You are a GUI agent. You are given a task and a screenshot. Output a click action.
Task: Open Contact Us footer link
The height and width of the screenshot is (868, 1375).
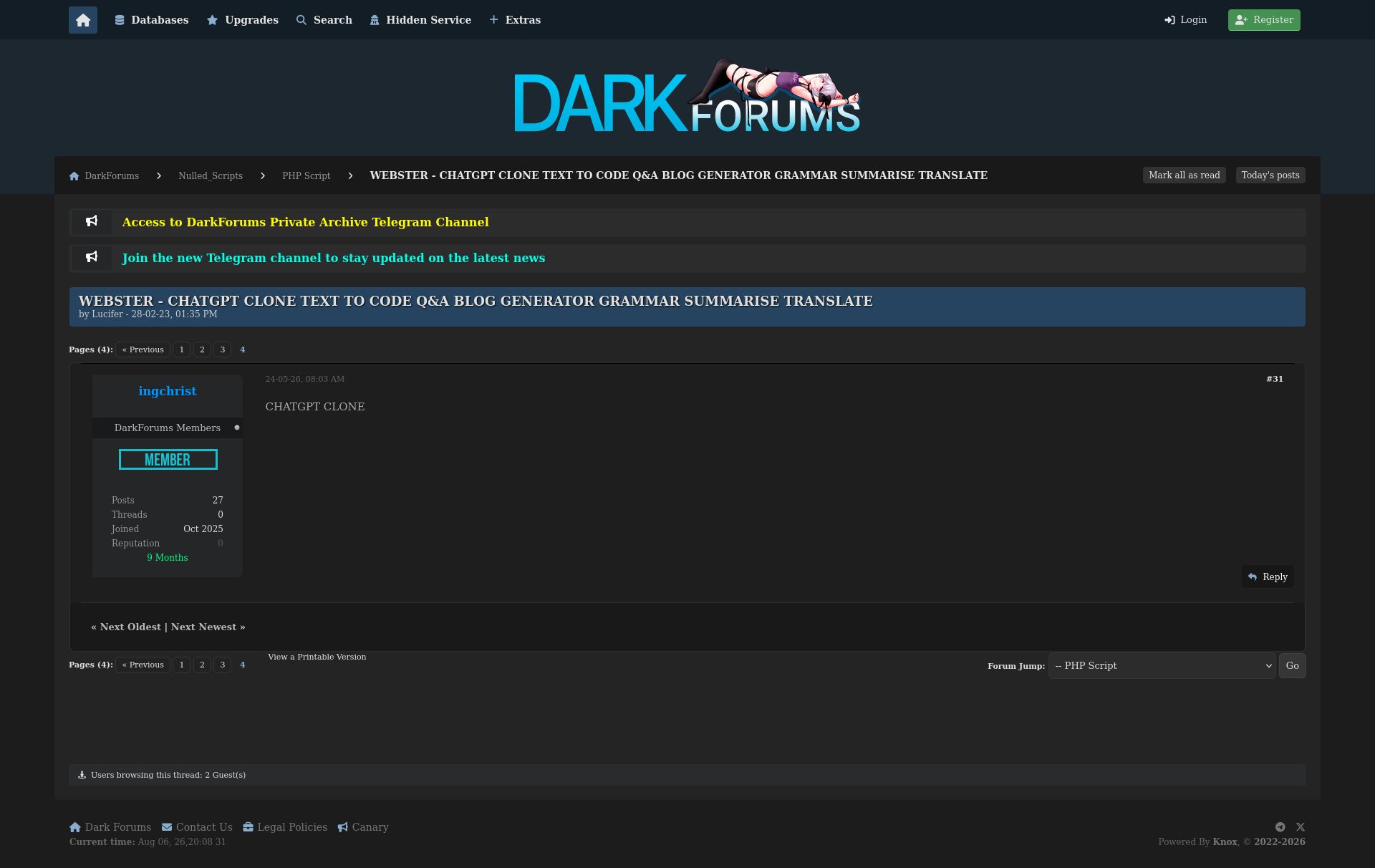click(197, 827)
